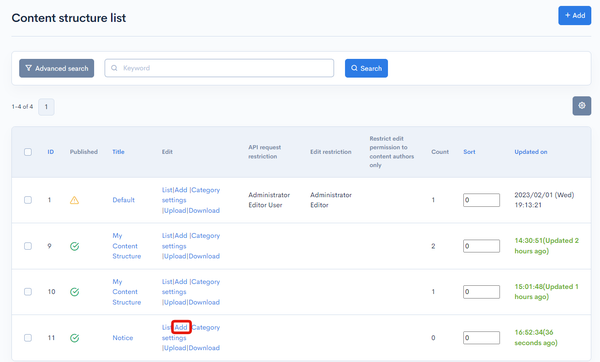
Task: Click the blue Search button
Action: click(366, 68)
